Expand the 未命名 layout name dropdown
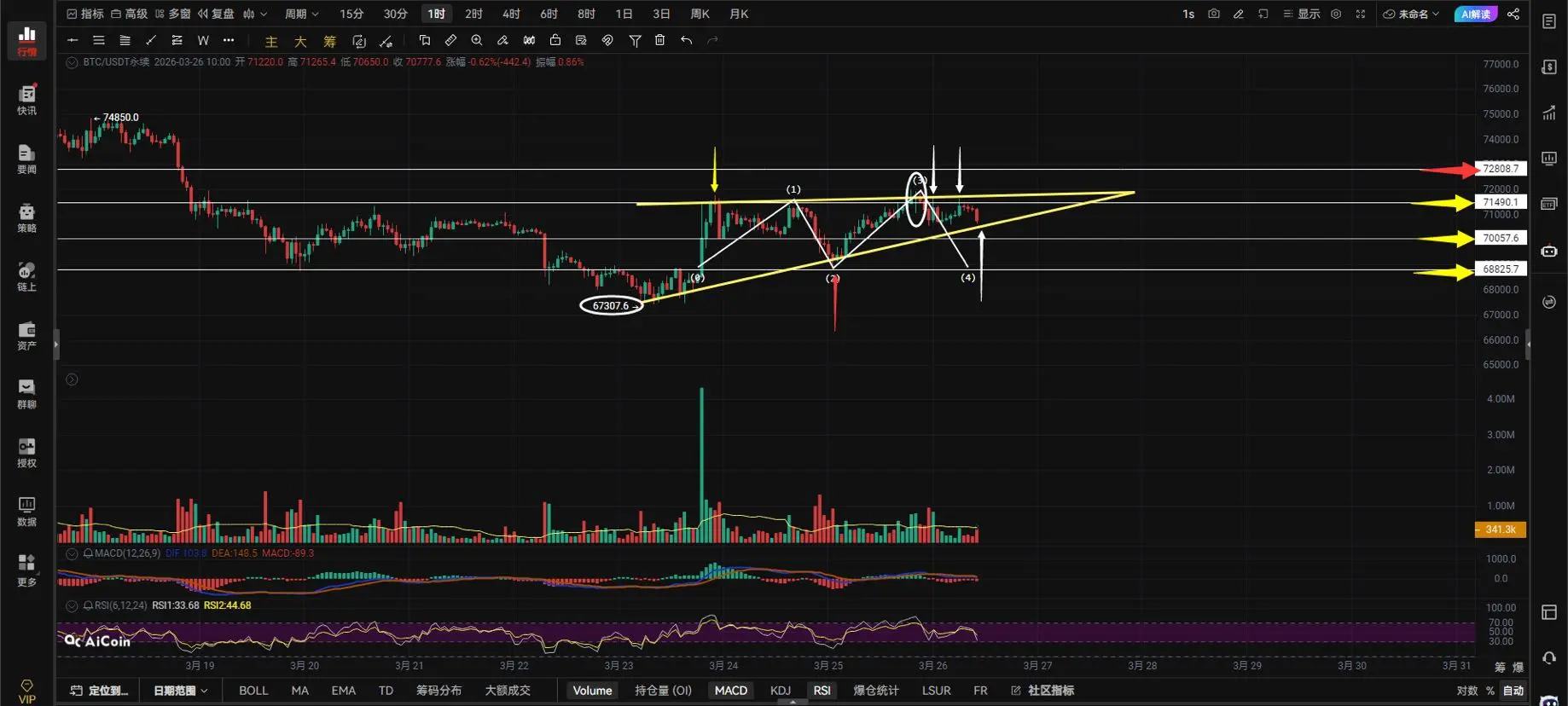The height and width of the screenshot is (706, 1568). click(x=1411, y=14)
